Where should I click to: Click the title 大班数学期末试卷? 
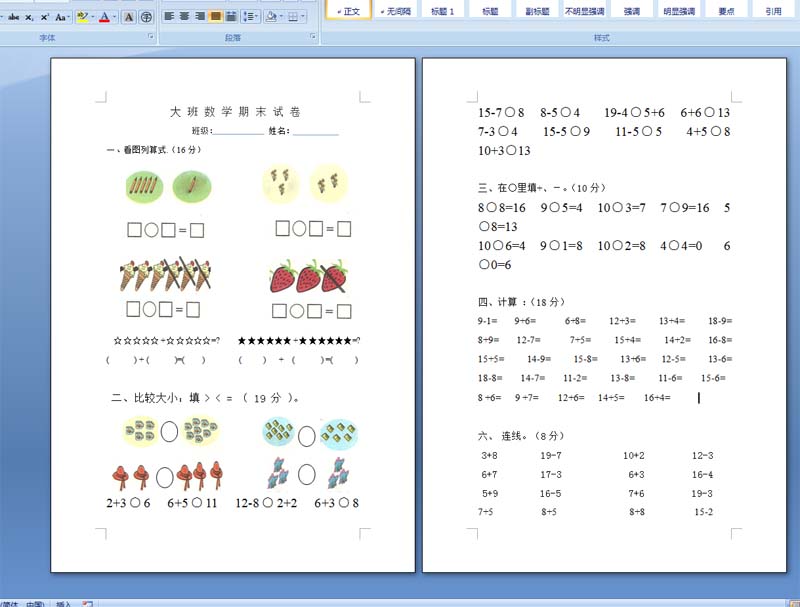click(235, 112)
